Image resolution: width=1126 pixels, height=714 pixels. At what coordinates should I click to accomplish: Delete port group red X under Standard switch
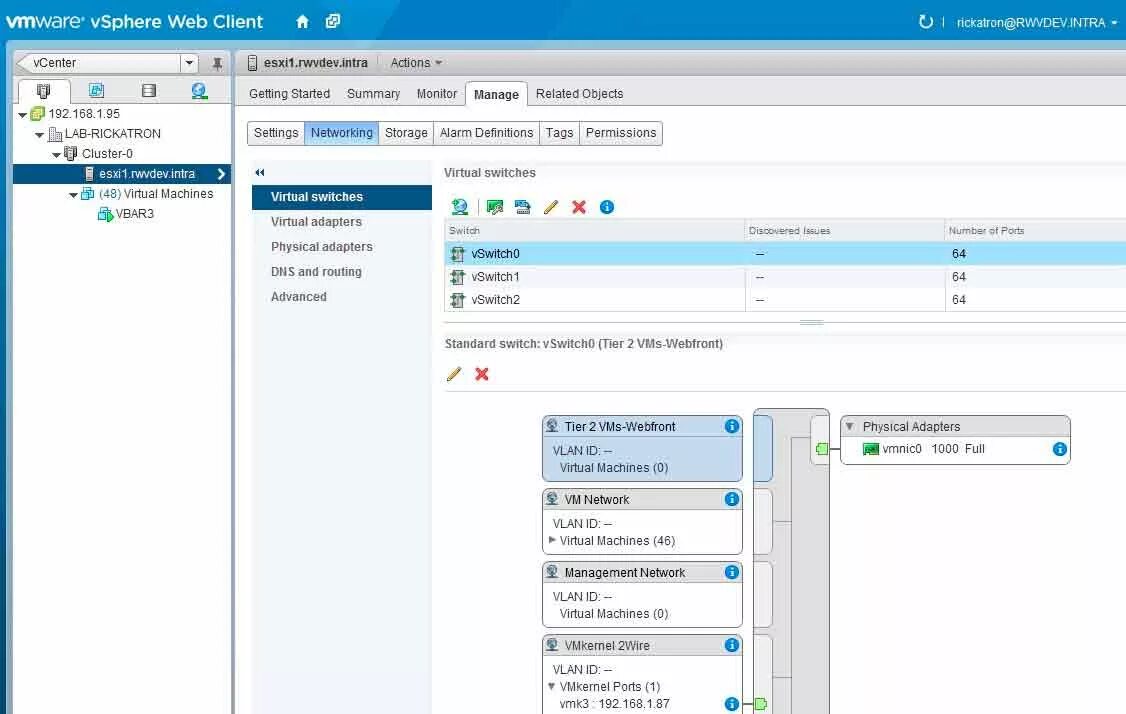482,374
